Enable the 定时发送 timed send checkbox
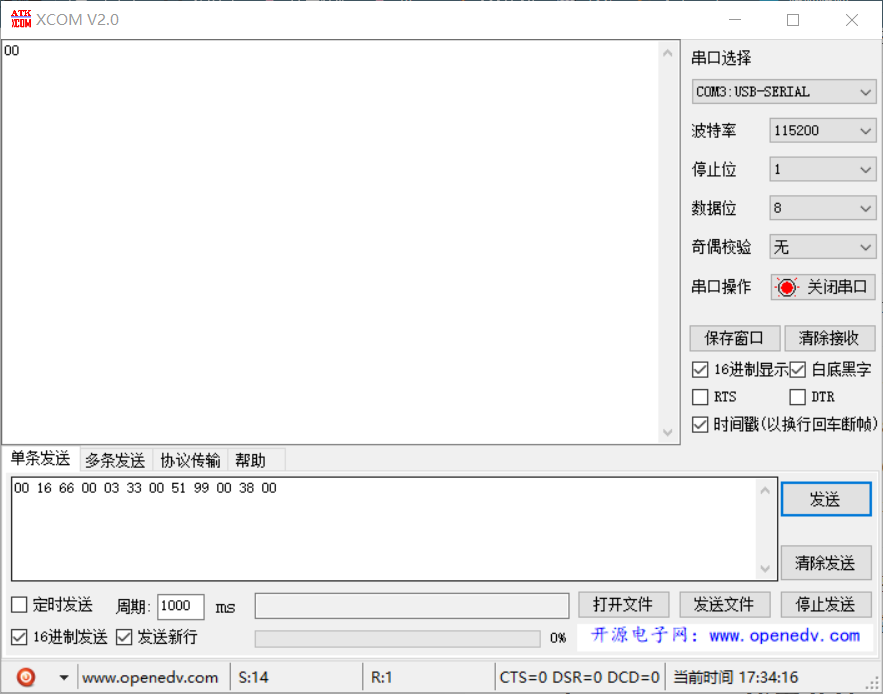Image resolution: width=883 pixels, height=694 pixels. 19,605
